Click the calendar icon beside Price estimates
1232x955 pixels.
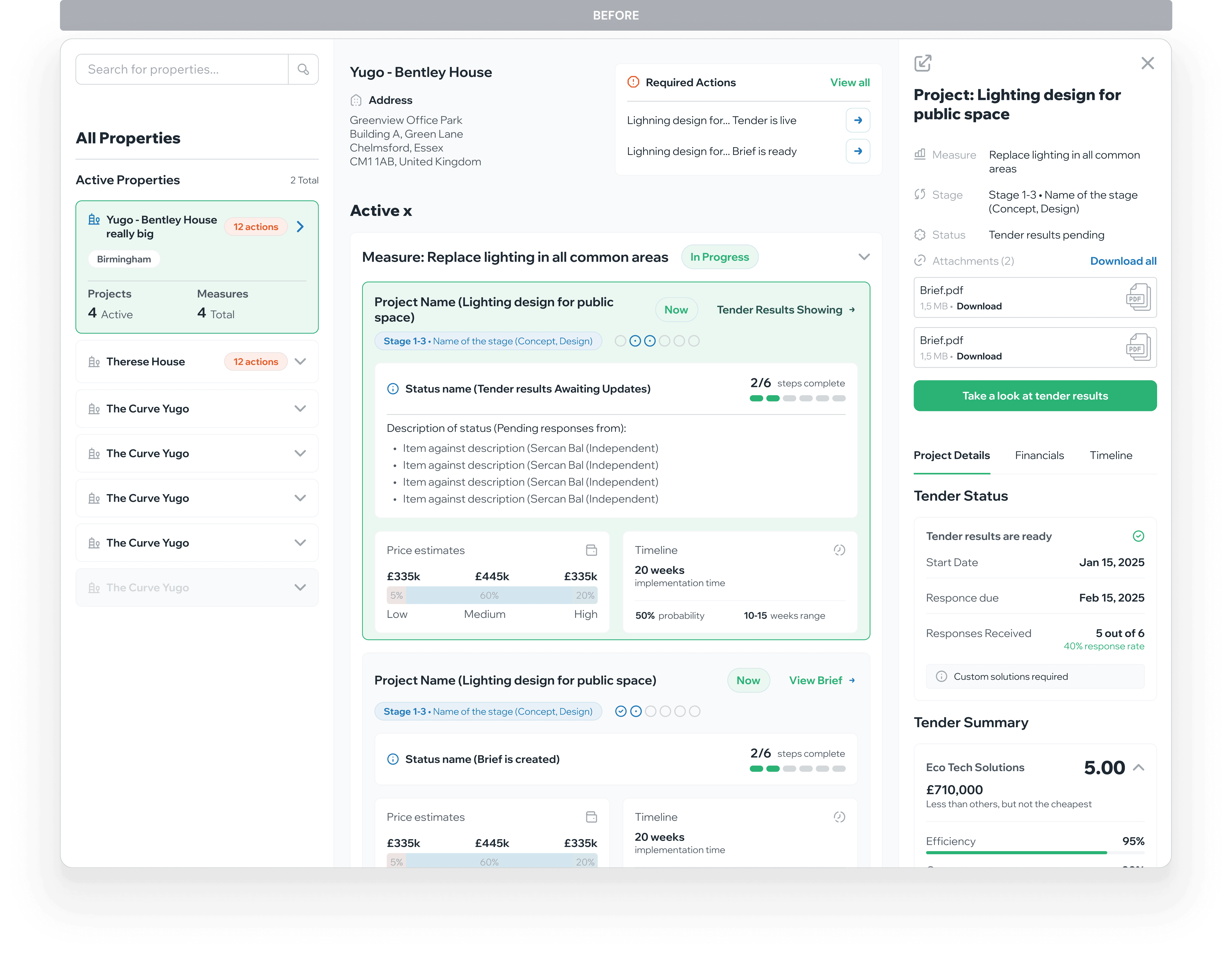[x=591, y=549]
